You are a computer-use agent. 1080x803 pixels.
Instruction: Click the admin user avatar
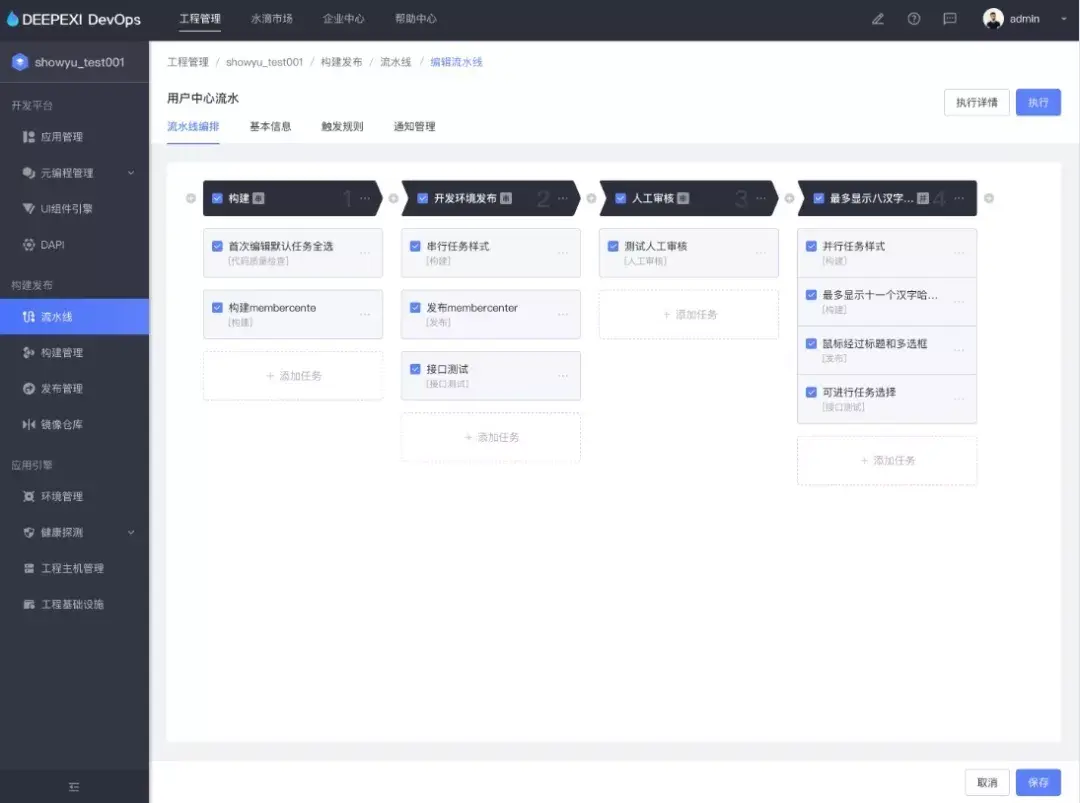click(993, 19)
